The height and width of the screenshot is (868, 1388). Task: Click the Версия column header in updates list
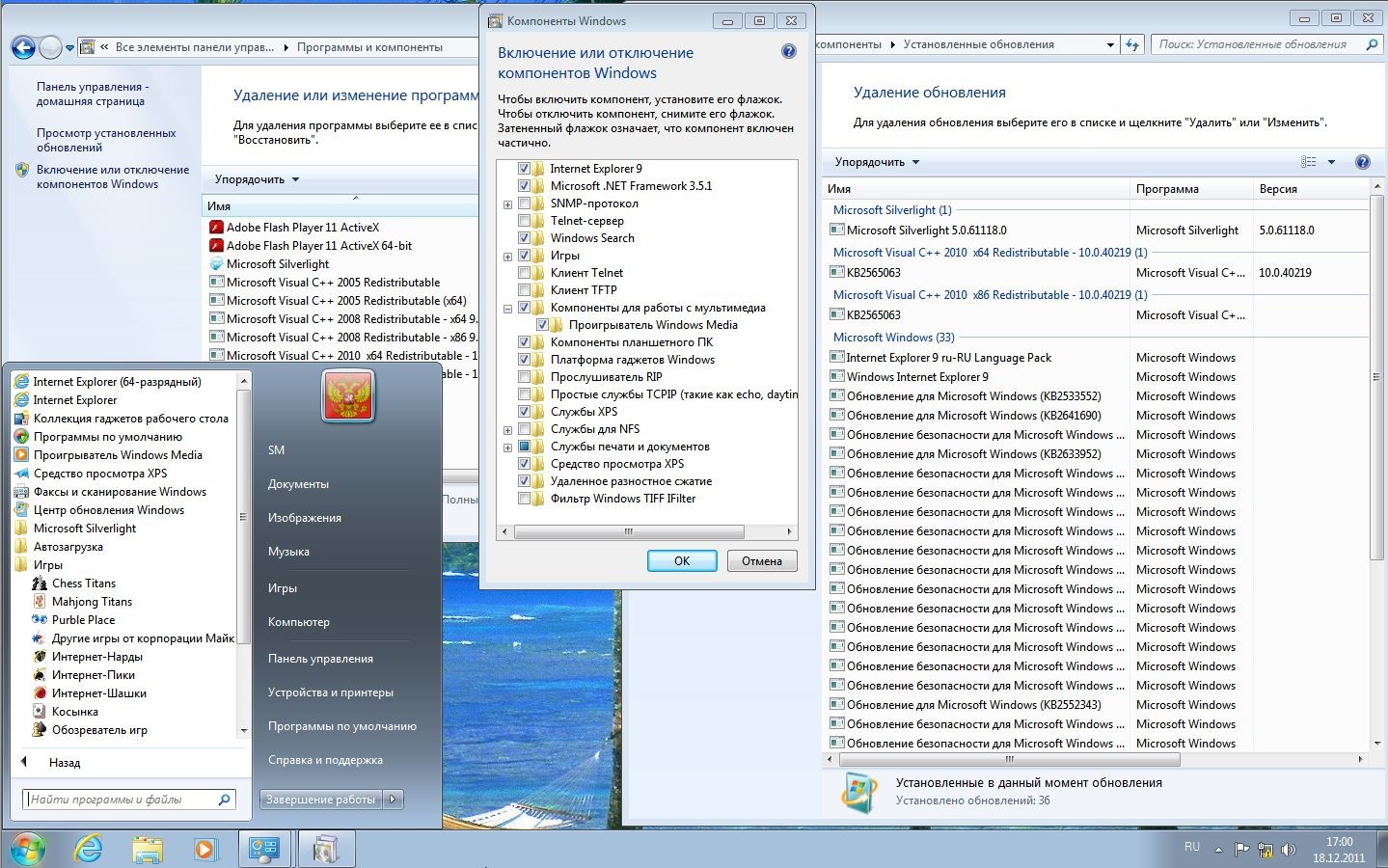click(x=1309, y=189)
